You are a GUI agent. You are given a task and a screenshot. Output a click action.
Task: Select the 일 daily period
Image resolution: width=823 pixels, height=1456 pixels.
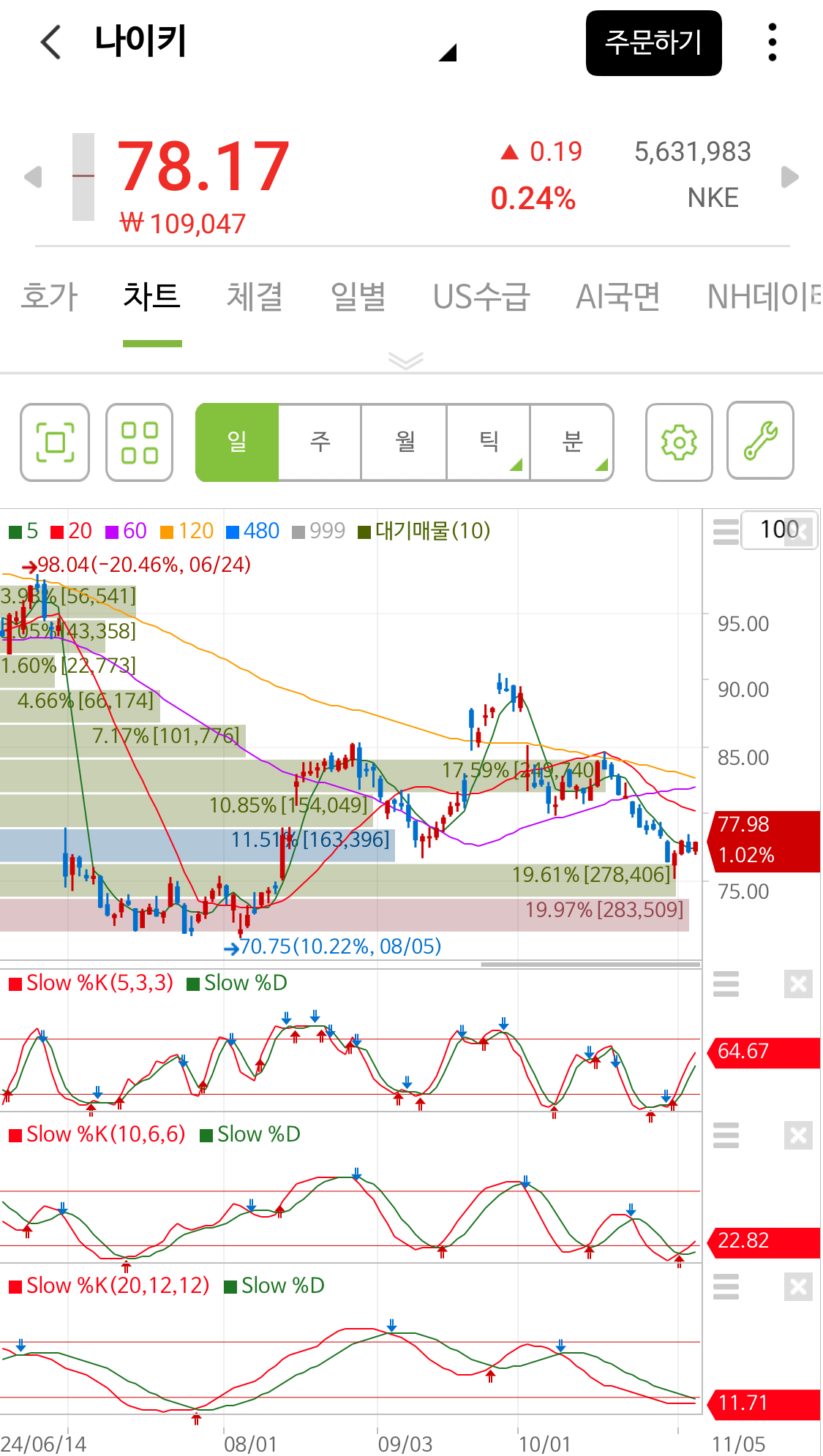[237, 442]
